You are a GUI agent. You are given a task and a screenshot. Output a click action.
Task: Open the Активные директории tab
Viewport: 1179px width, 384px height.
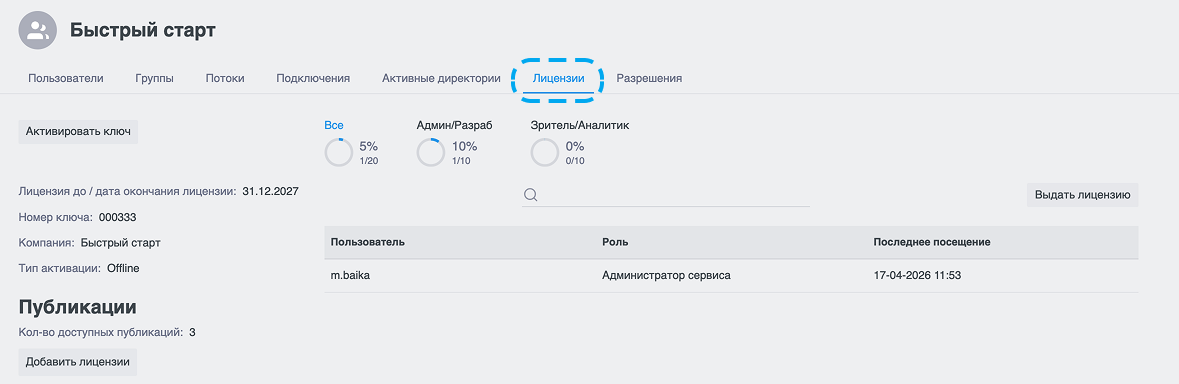(441, 78)
